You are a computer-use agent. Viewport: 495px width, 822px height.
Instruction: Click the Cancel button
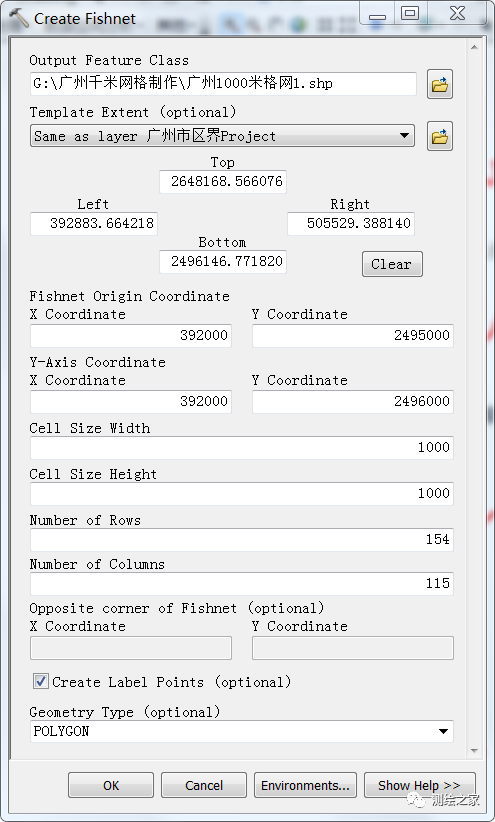click(204, 785)
